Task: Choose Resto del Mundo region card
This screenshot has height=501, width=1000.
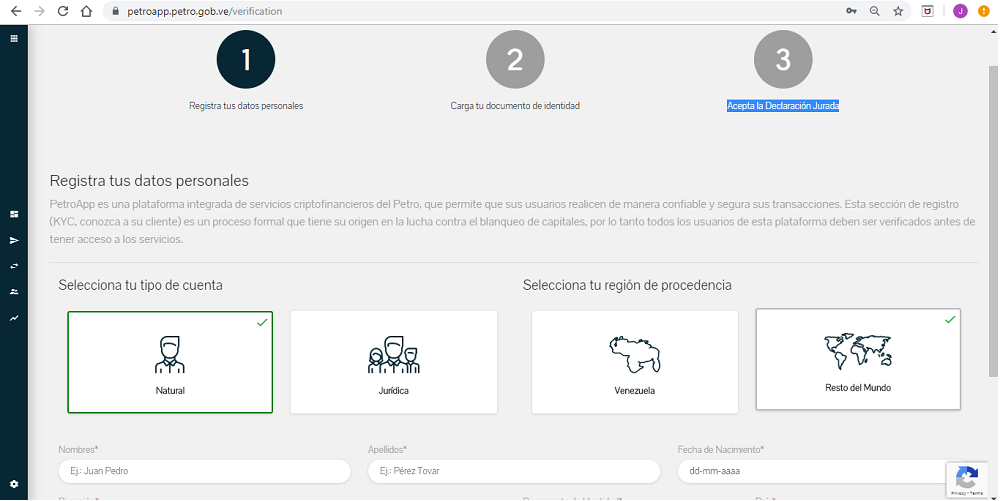Action: coord(858,359)
